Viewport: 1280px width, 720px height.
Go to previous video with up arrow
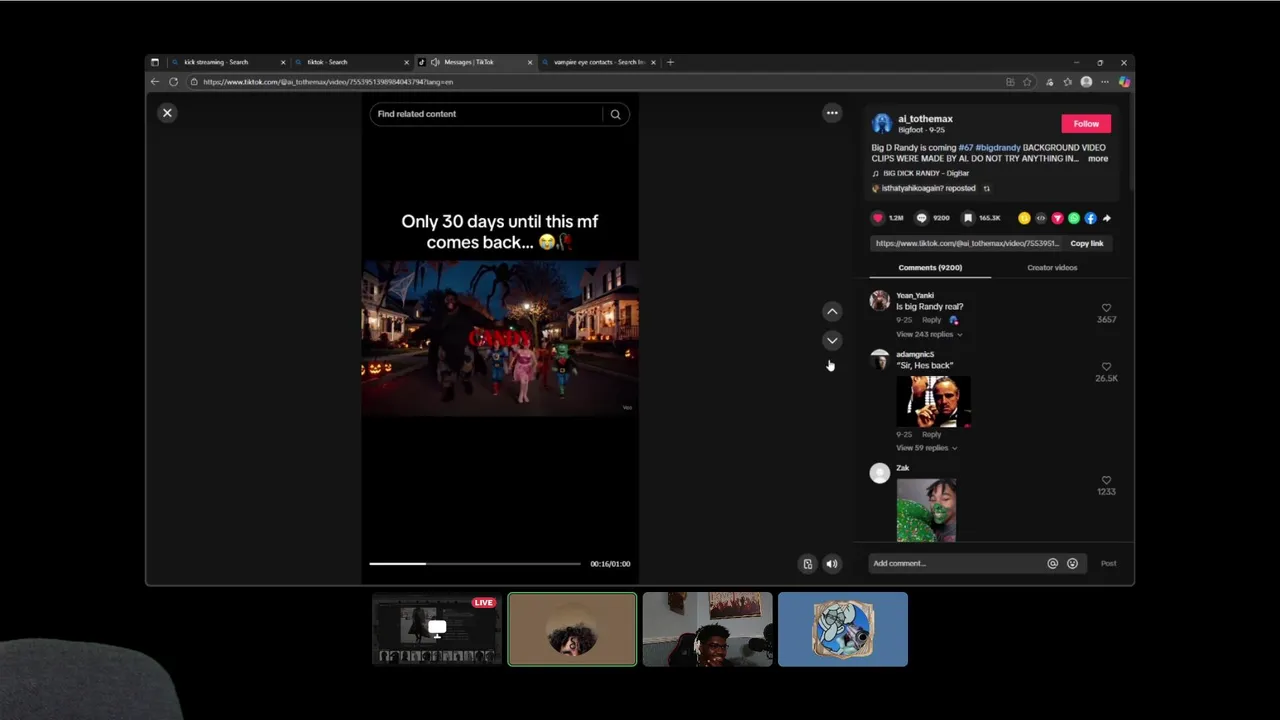[x=831, y=312]
